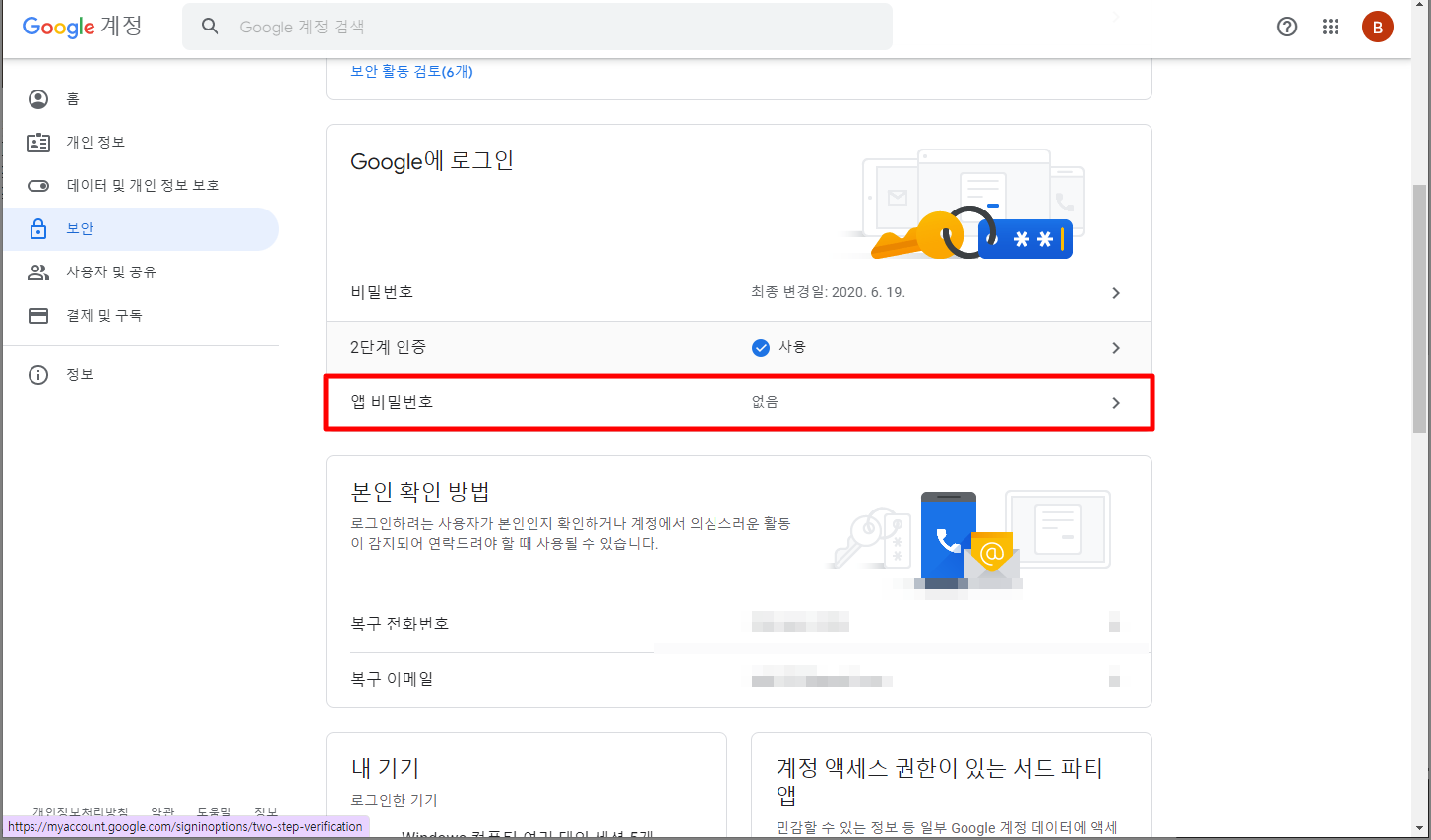1431x840 pixels.
Task: Select 보안 menu item
Action: (x=141, y=229)
